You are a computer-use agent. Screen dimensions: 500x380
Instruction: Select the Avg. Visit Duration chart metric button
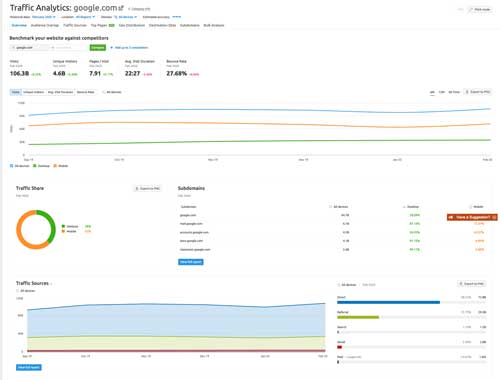(60, 92)
